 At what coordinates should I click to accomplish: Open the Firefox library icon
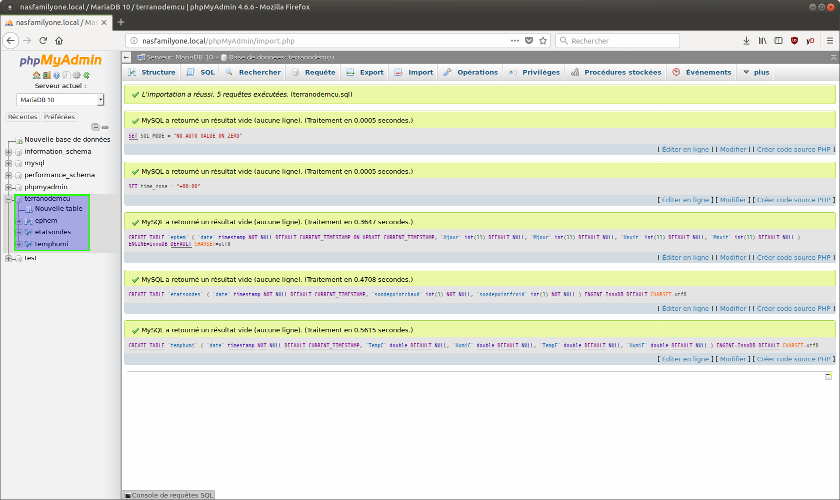pos(762,41)
